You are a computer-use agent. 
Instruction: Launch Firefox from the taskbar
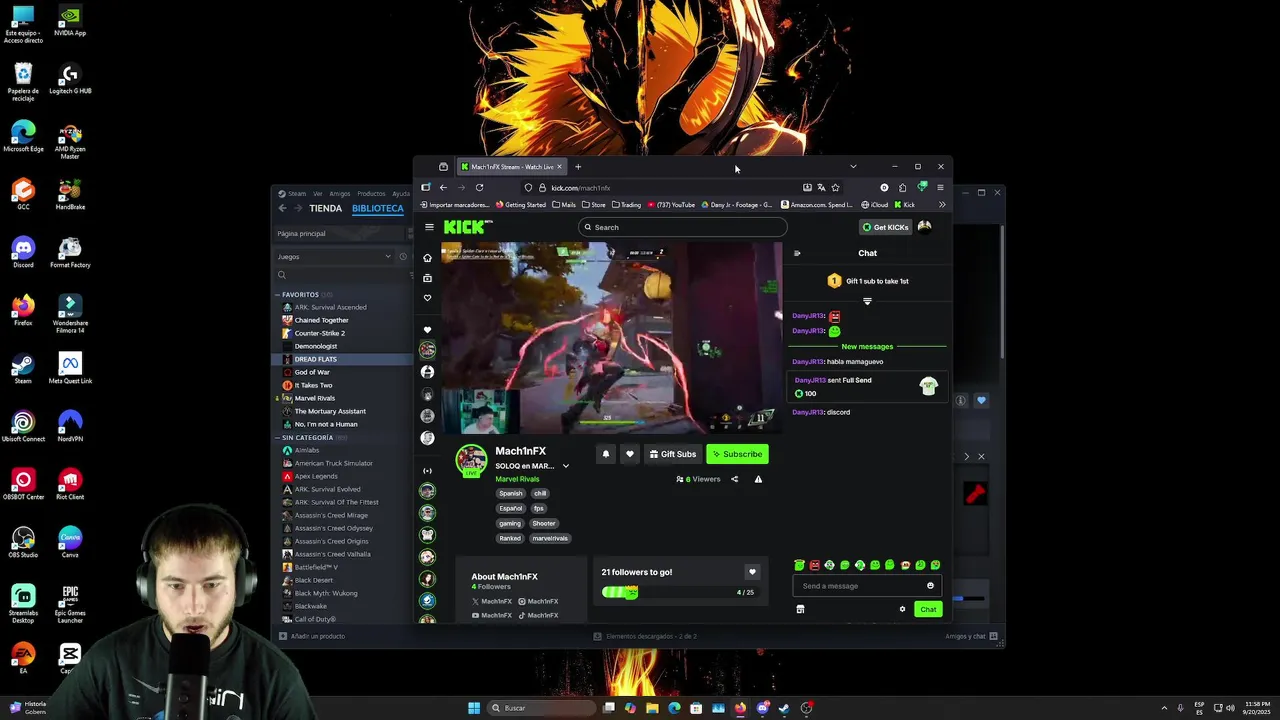[740, 708]
